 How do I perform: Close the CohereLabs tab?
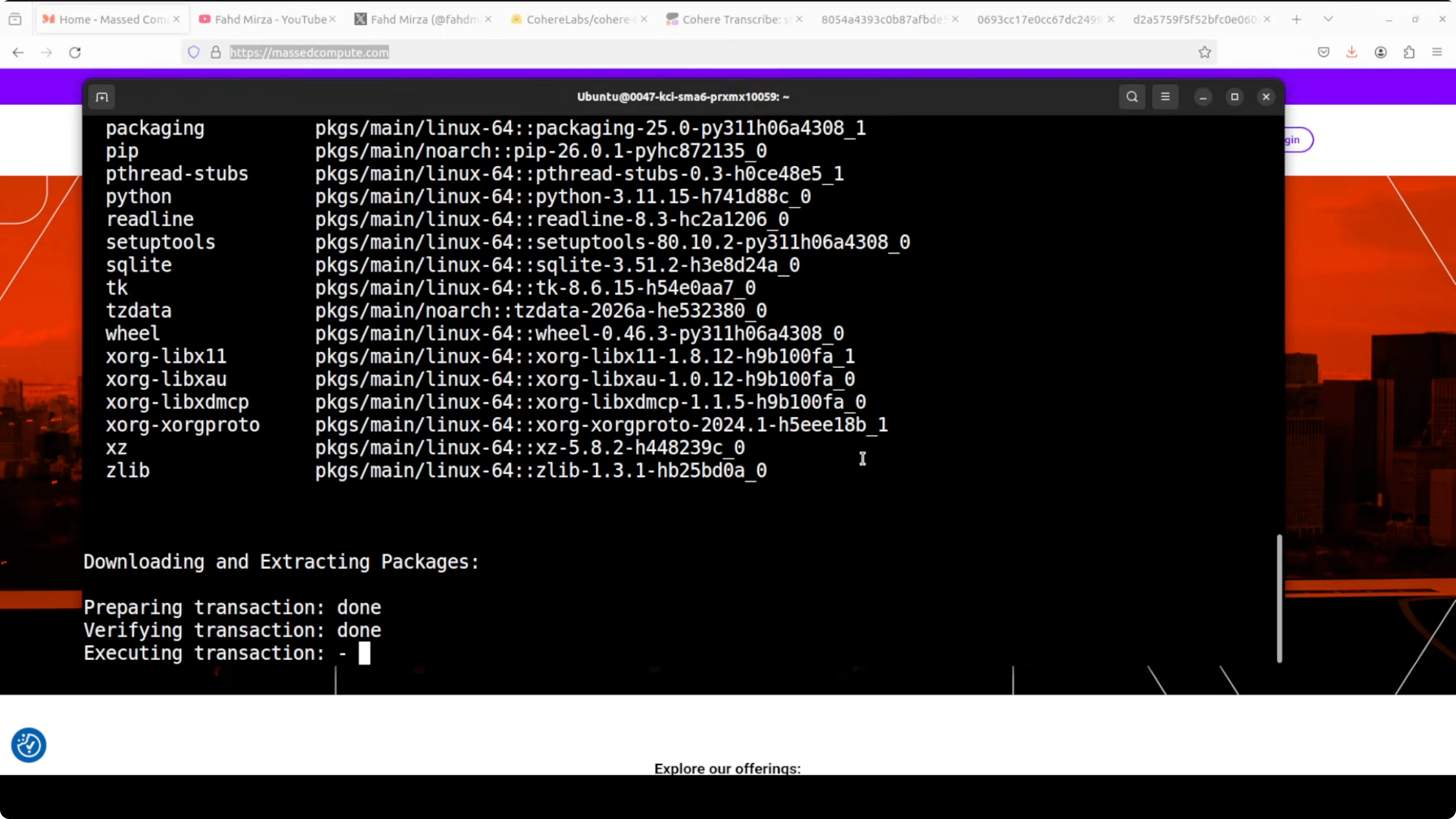click(644, 19)
